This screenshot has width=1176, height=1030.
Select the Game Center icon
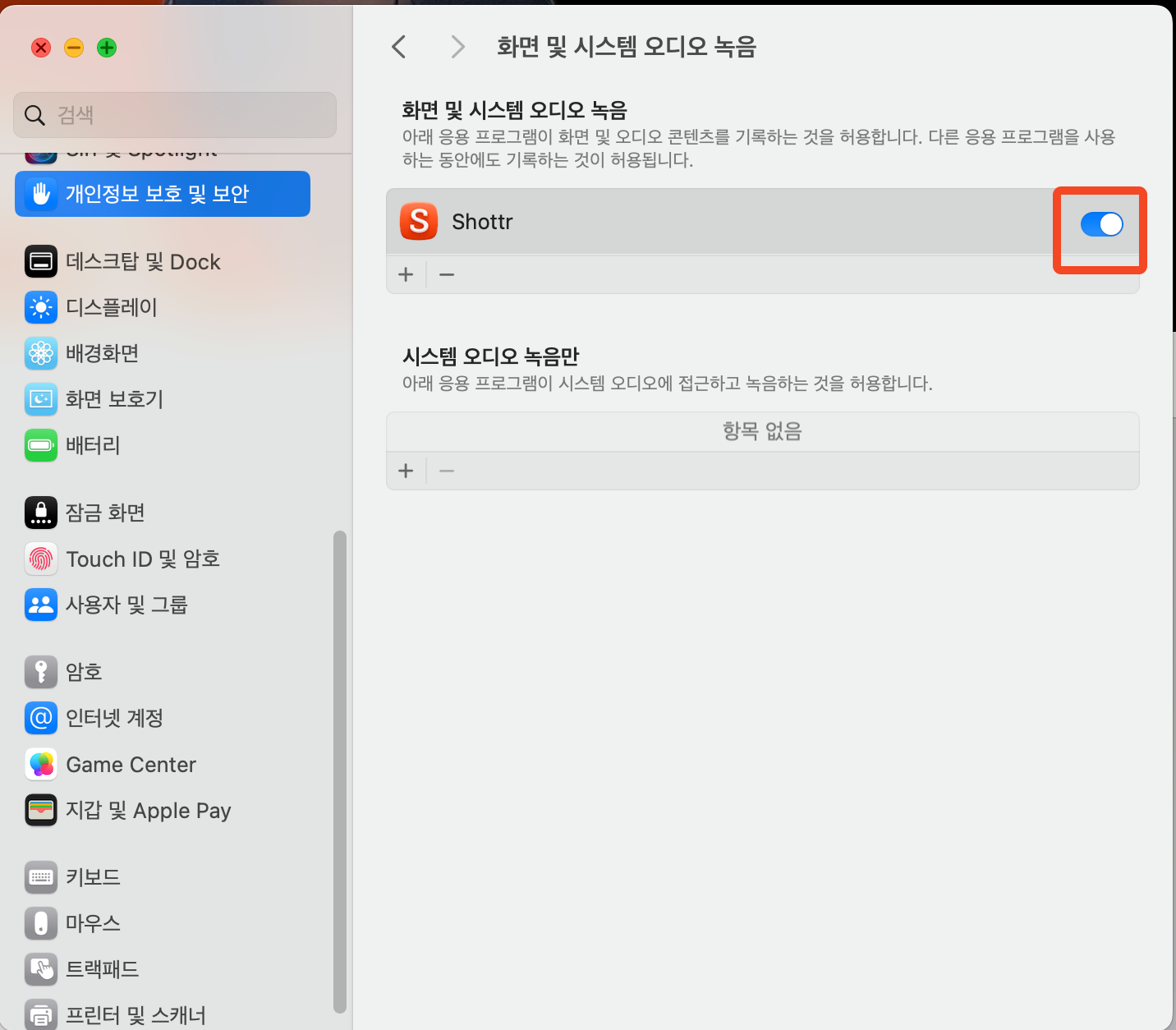[41, 764]
